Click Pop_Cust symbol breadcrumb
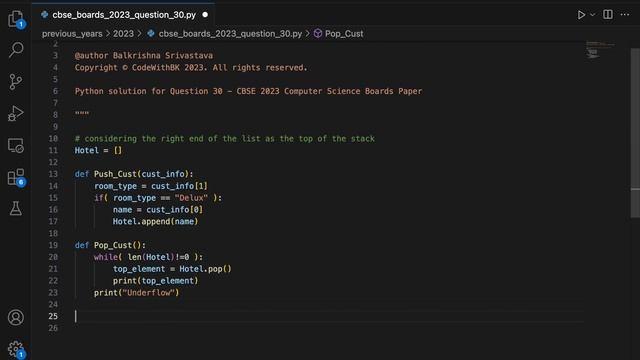The width and height of the screenshot is (640, 360). pos(344,34)
